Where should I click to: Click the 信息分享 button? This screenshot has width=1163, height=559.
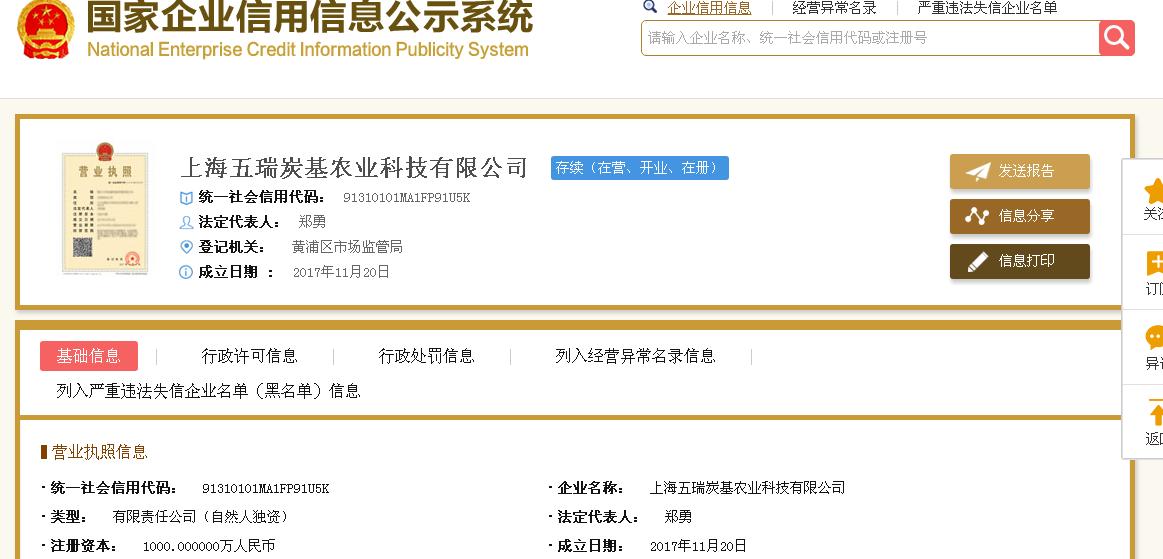[1020, 216]
